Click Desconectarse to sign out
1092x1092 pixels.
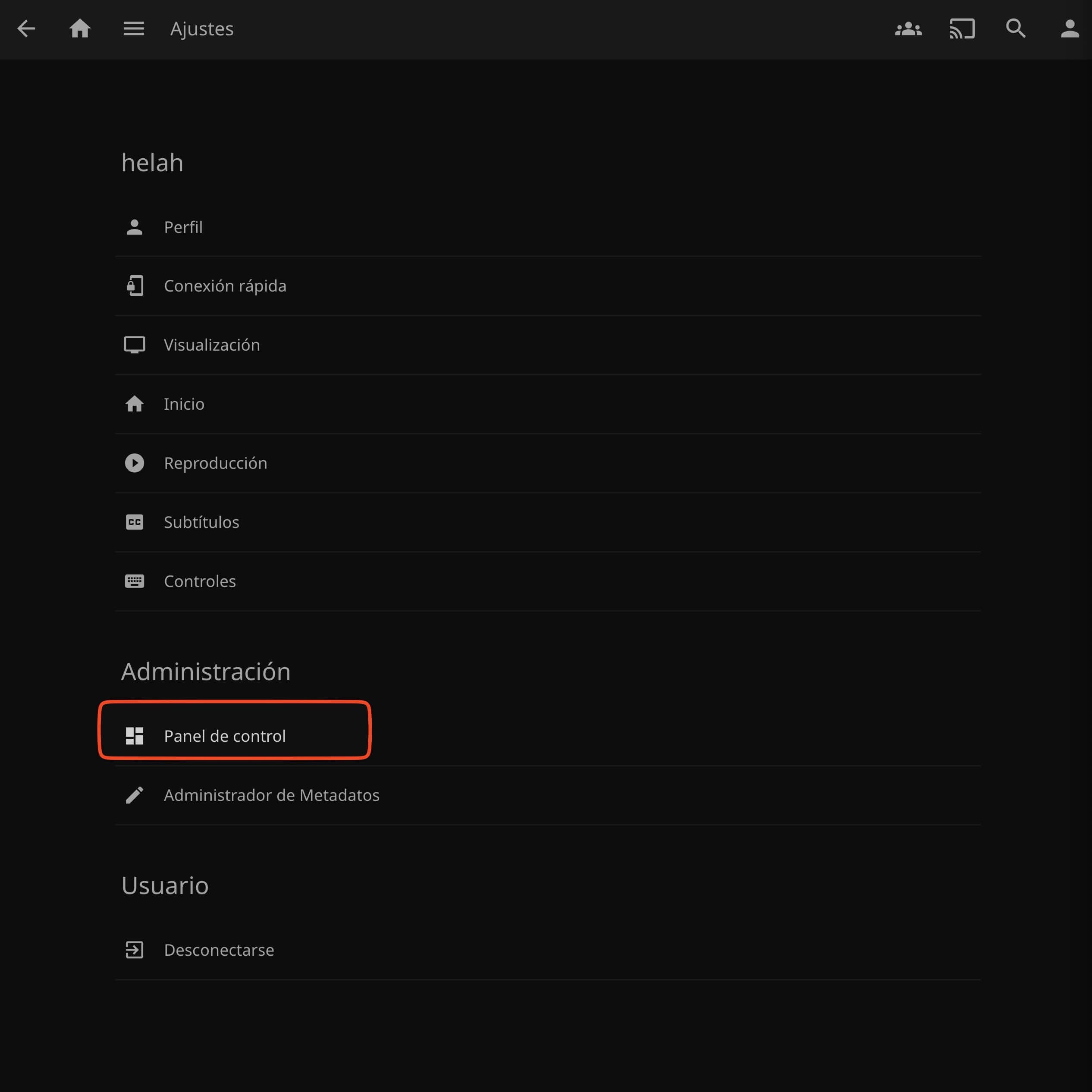[219, 950]
